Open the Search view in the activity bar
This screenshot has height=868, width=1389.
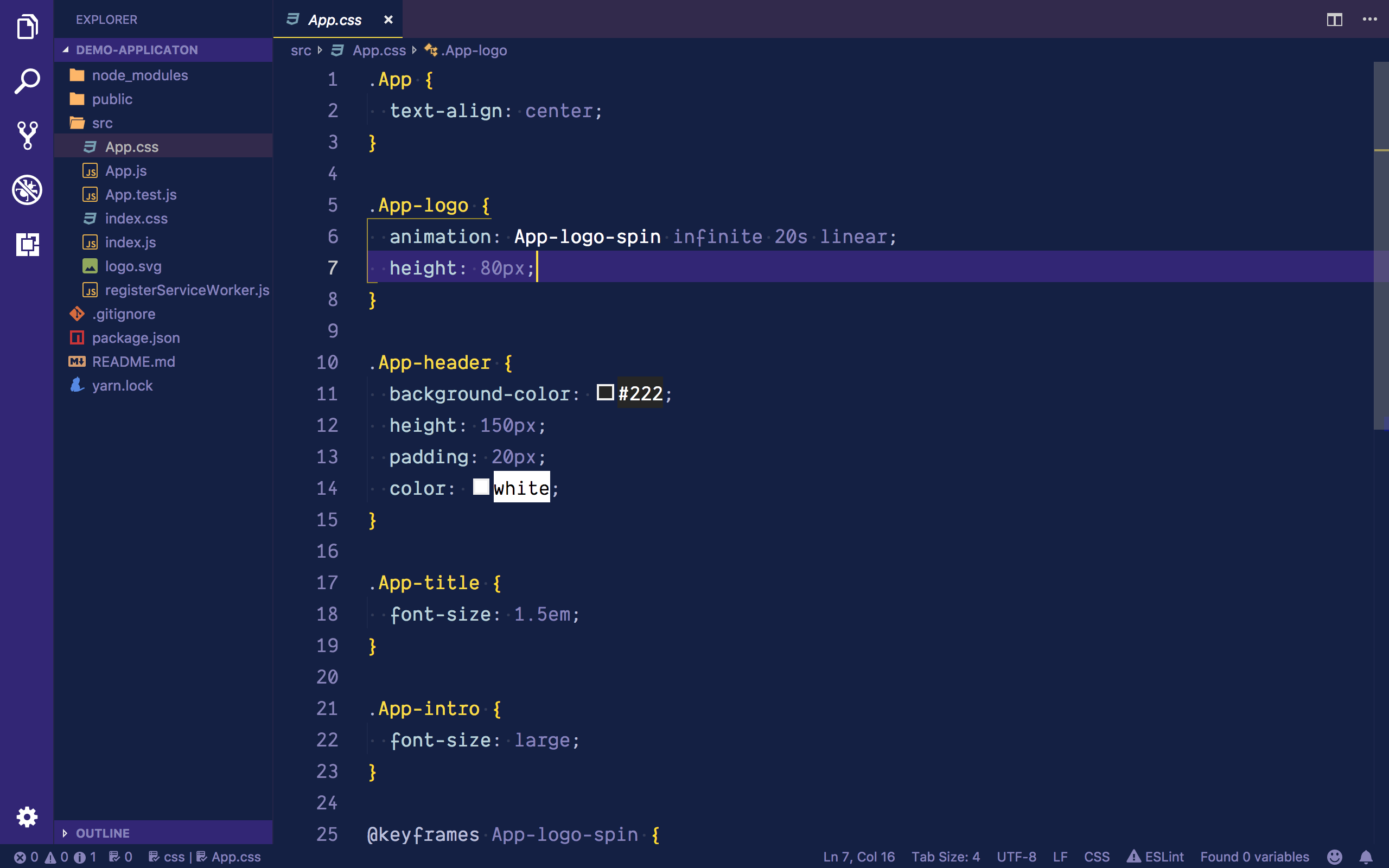click(x=27, y=81)
